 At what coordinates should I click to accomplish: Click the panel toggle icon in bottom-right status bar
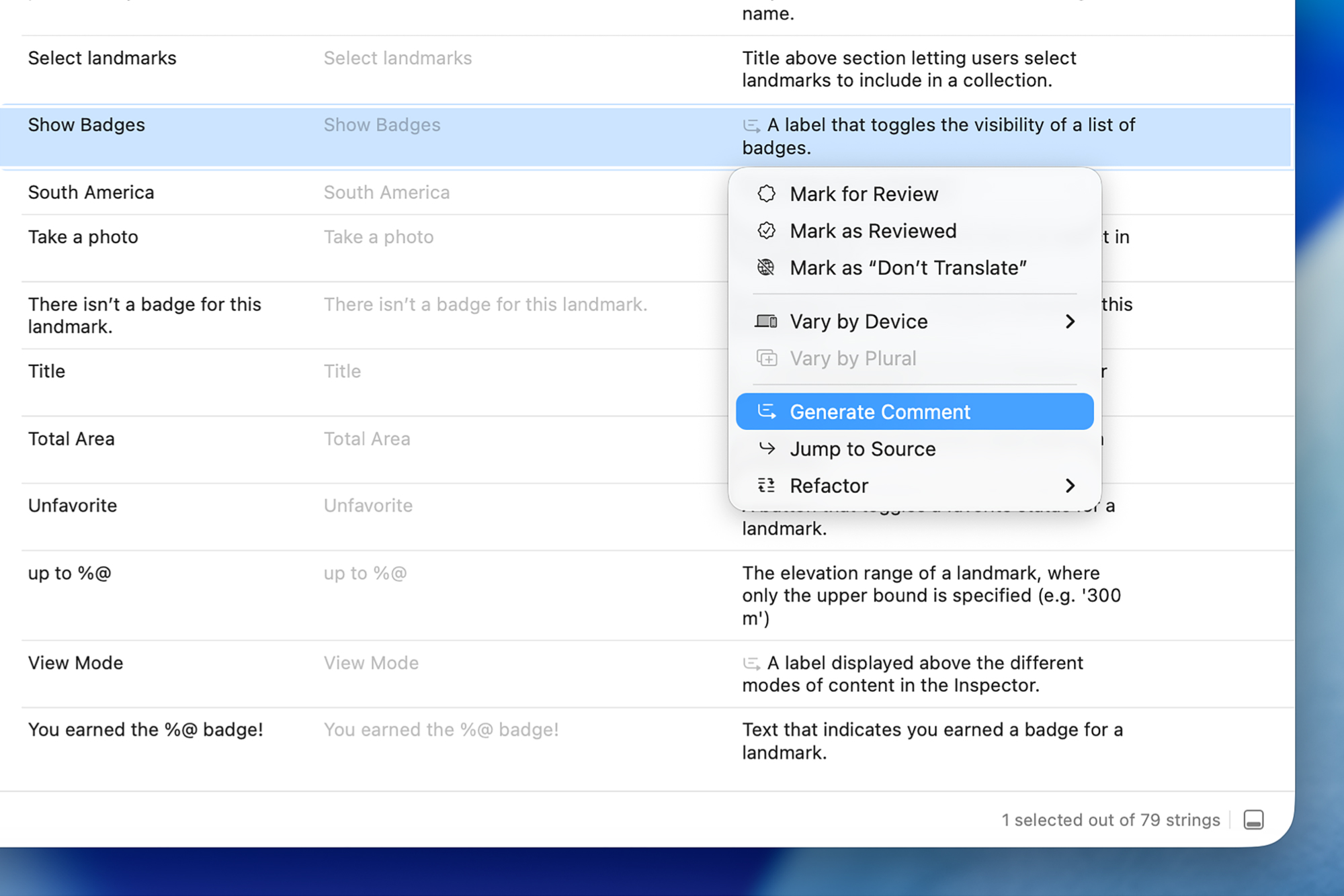pos(1254,819)
